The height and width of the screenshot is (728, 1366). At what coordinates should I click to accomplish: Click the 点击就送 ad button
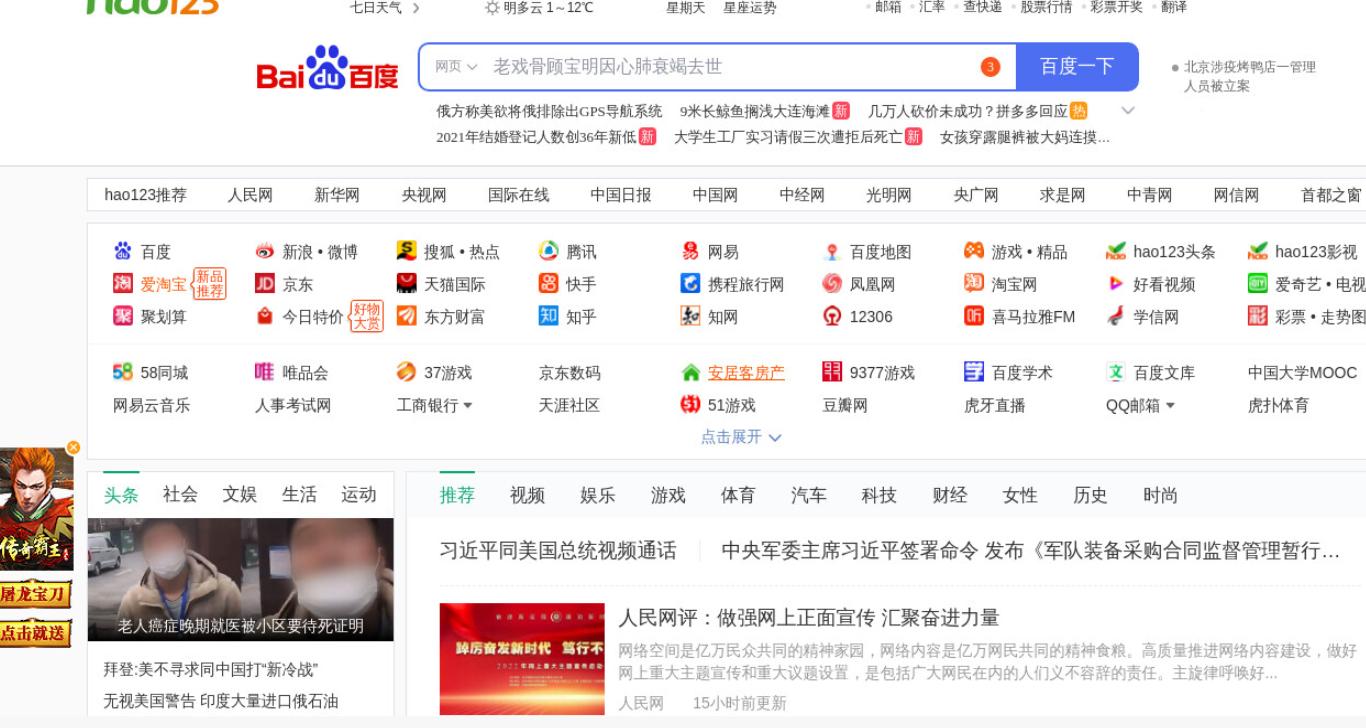(36, 633)
